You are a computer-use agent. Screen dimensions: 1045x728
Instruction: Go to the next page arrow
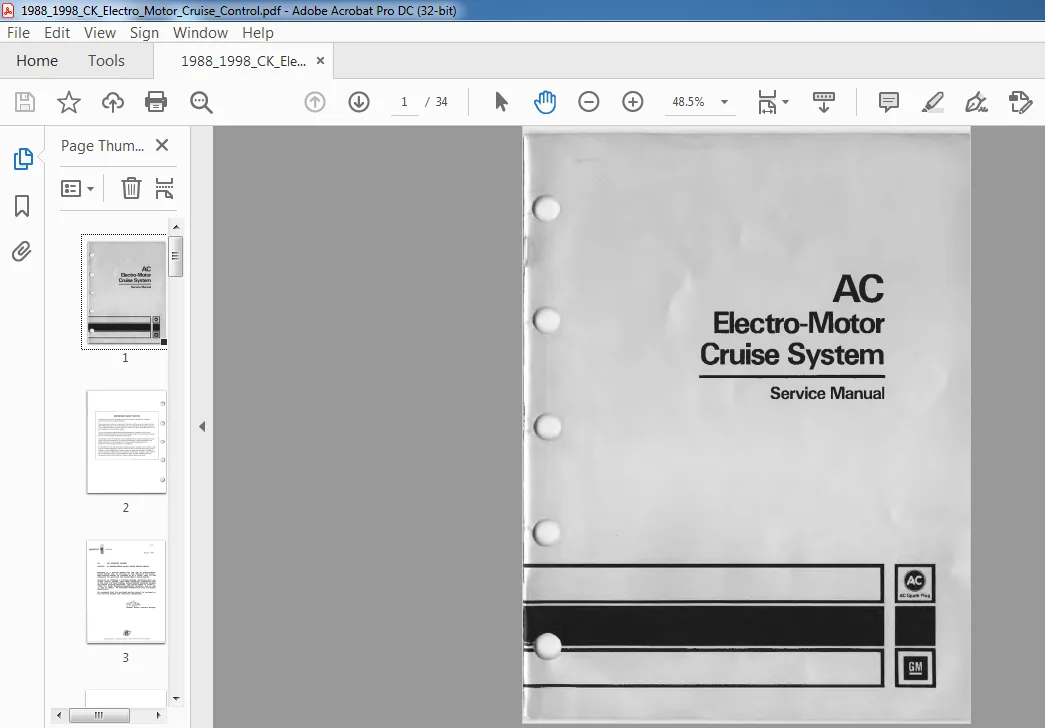point(359,102)
